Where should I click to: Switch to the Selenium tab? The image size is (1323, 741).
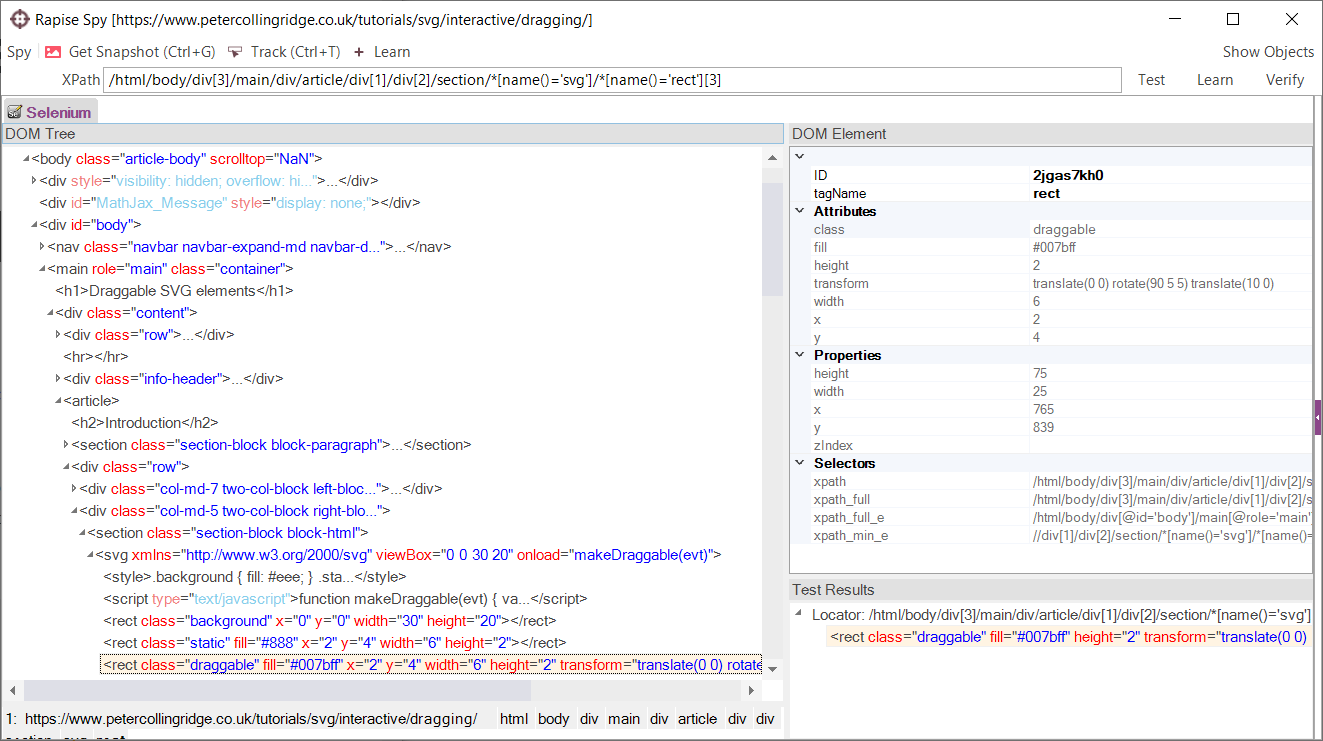pyautogui.click(x=58, y=113)
